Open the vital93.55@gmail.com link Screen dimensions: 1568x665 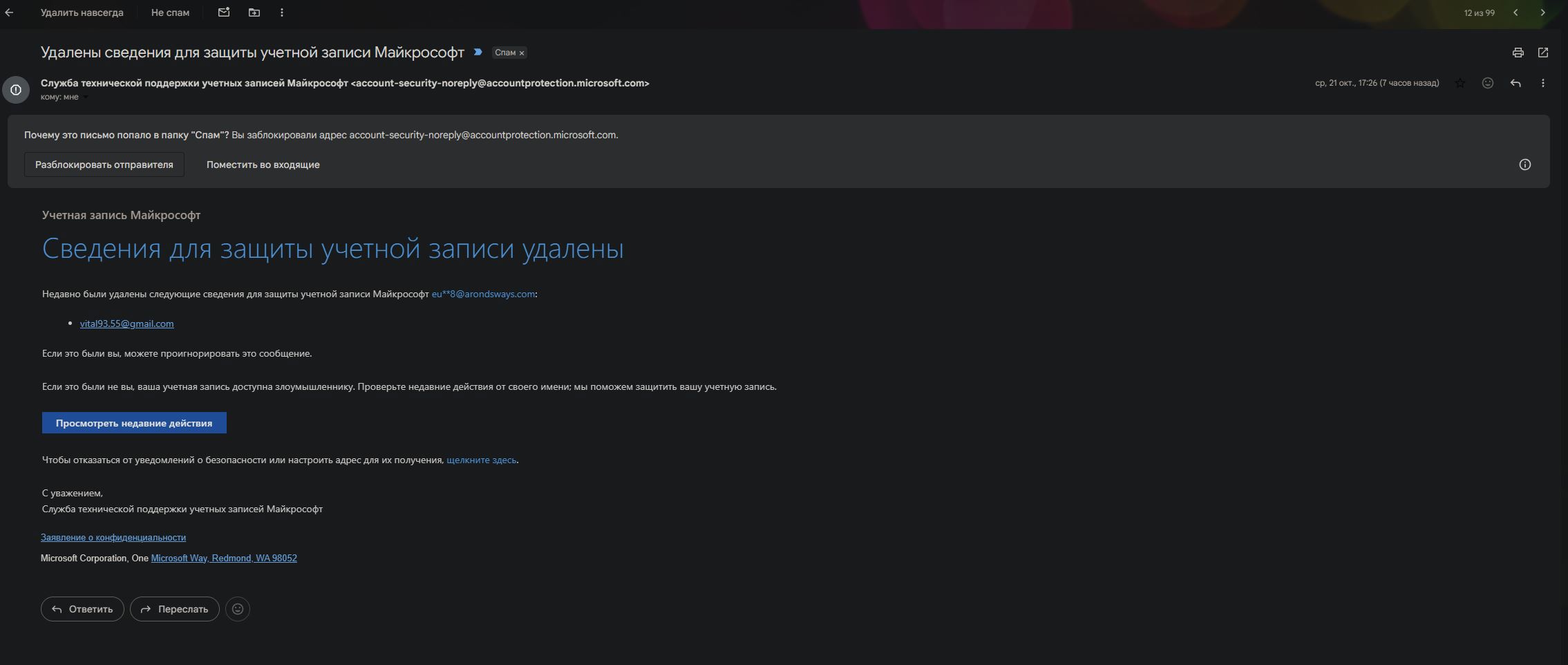tap(127, 324)
